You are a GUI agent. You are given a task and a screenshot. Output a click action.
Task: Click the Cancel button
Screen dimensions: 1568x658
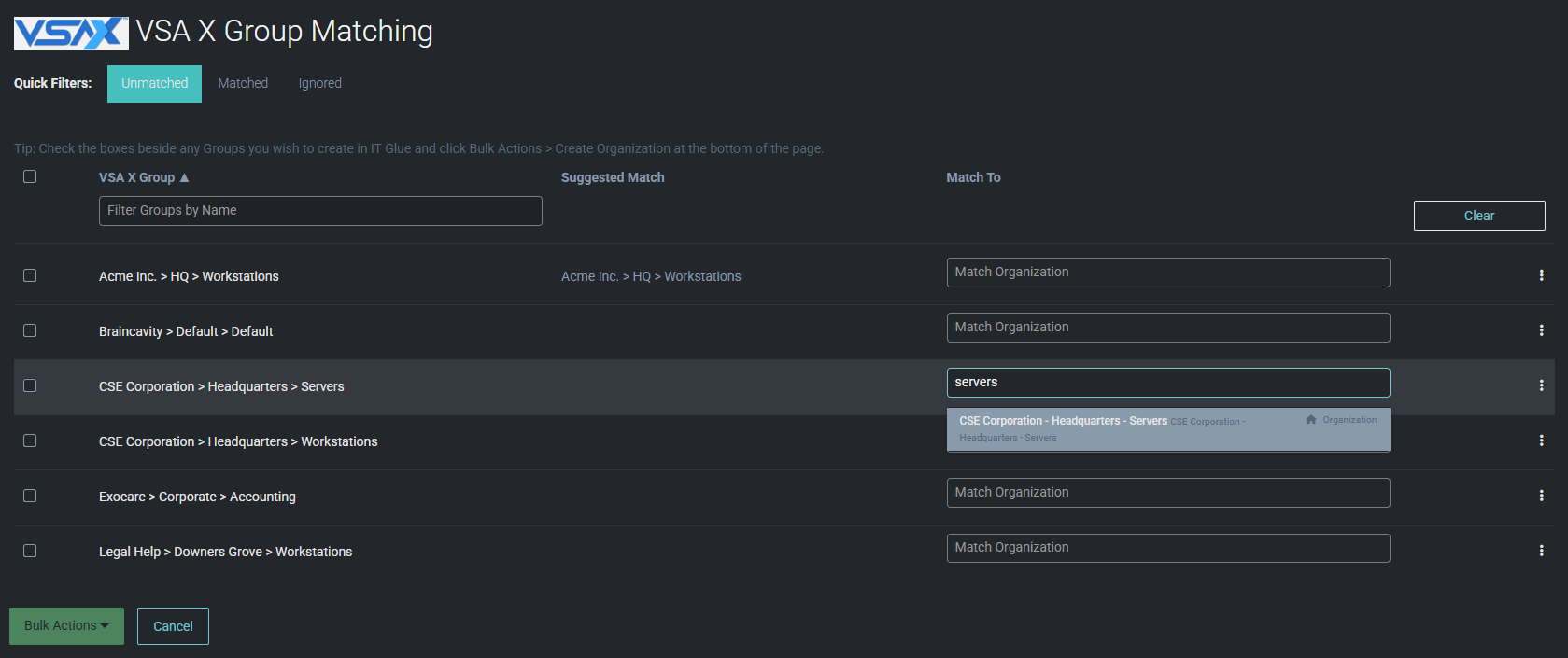pyautogui.click(x=173, y=626)
